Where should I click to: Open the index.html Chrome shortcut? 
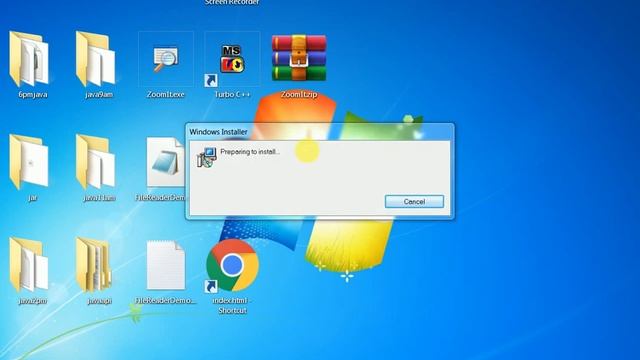click(x=232, y=265)
